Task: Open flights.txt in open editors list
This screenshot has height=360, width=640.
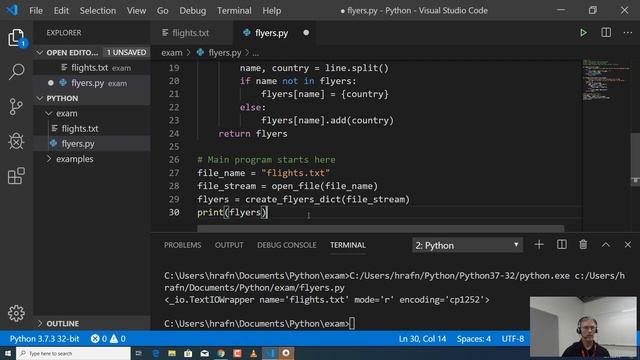Action: point(92,68)
